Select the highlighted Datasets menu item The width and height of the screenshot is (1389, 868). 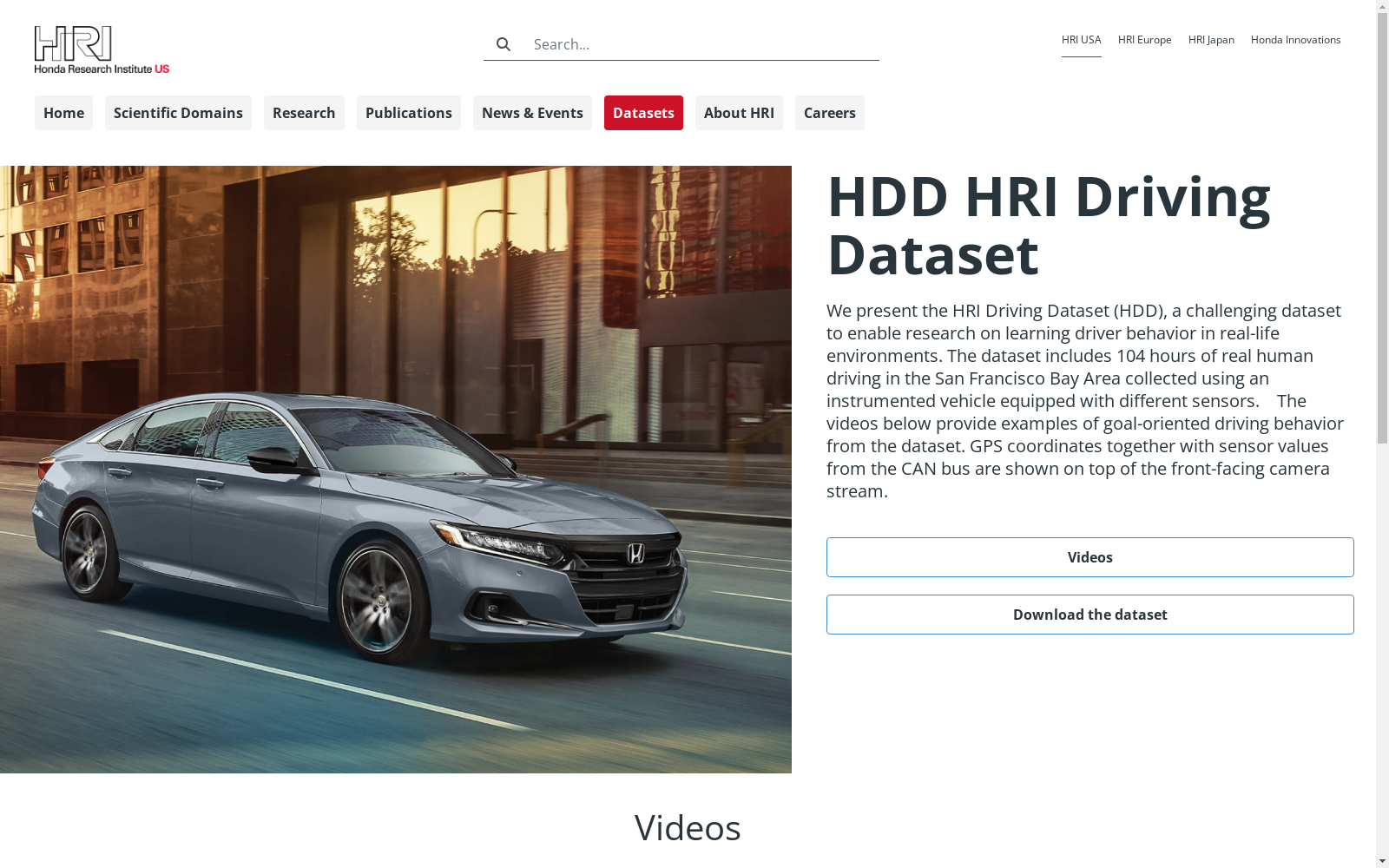[643, 113]
